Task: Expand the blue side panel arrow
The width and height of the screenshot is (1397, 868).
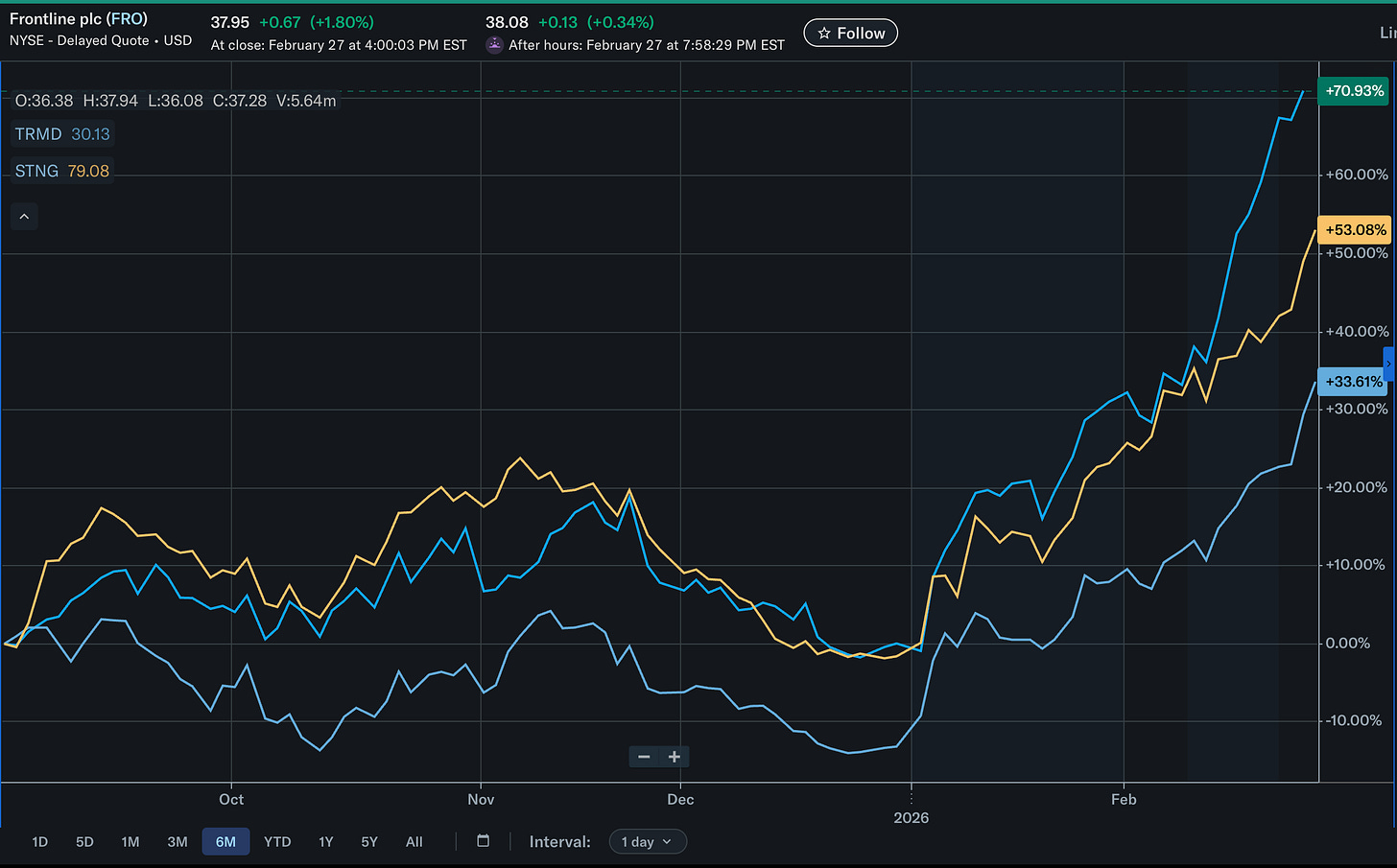Action: [x=1388, y=364]
